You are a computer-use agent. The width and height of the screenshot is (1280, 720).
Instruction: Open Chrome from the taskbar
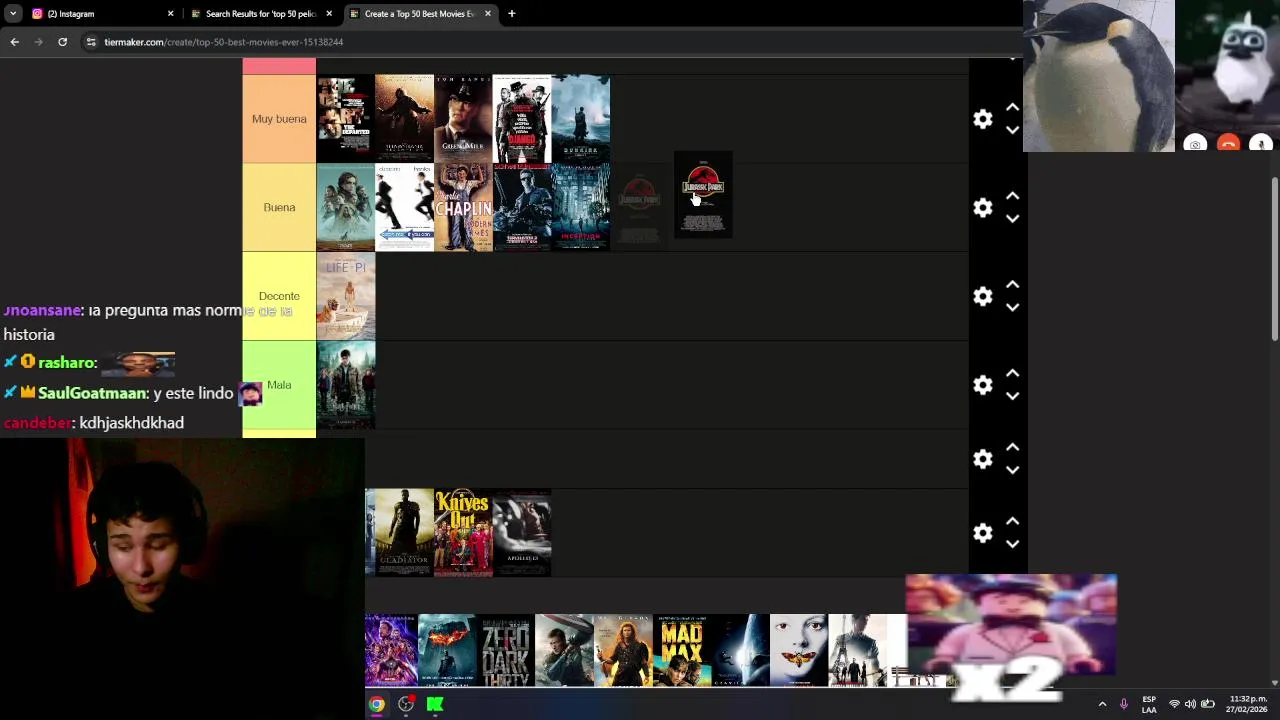tap(376, 704)
